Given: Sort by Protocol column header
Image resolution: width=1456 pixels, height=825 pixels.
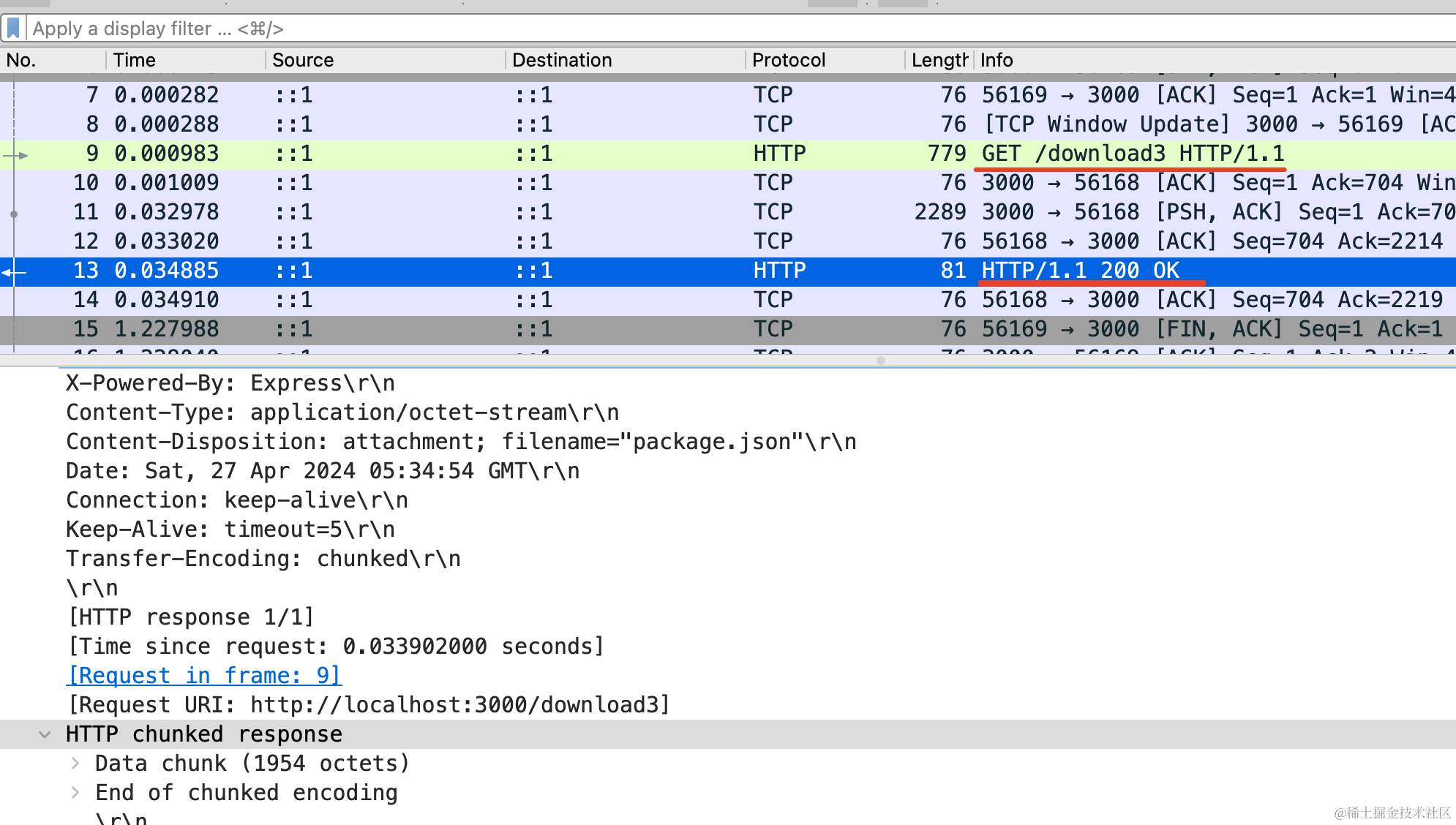Looking at the screenshot, I should tap(789, 60).
